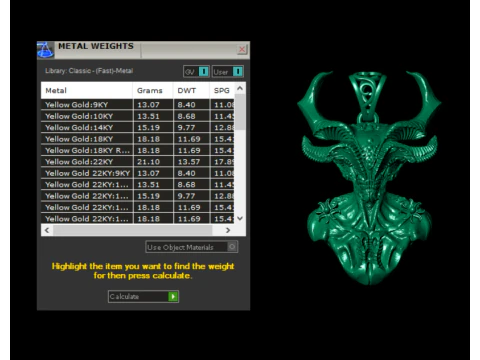Click the horizontal scrollbar thumb
Screen dimensions: 480x360
[x=133, y=230]
